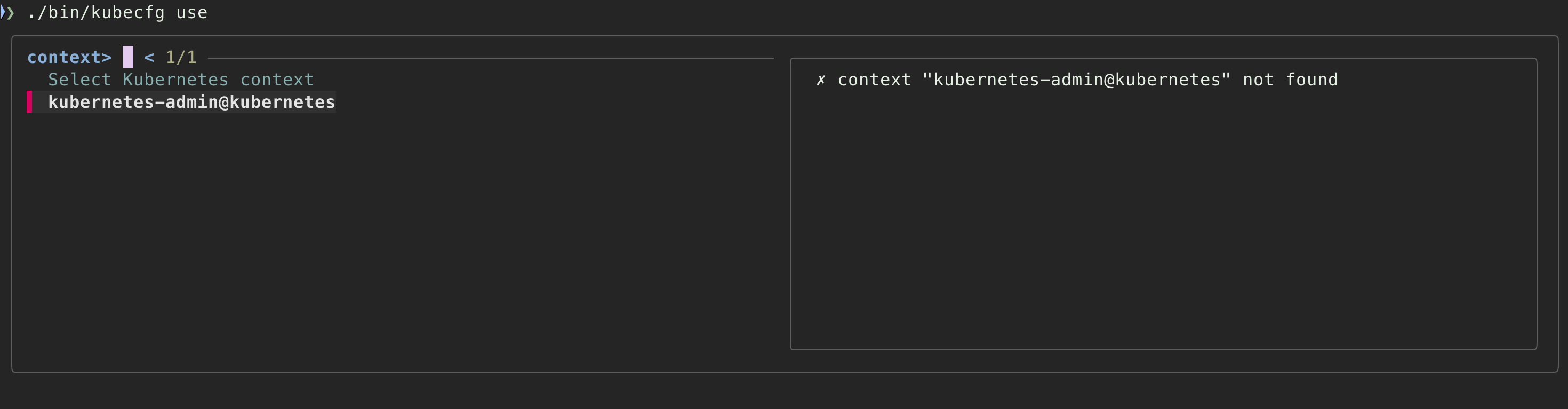Click the "<" symbol before the match counter
This screenshot has height=409, width=1568.
(x=149, y=58)
